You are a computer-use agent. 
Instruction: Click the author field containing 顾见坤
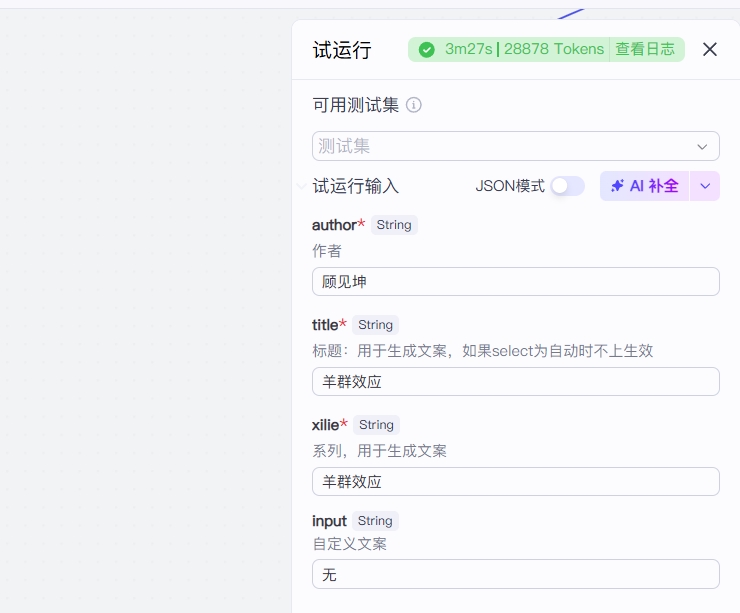515,282
